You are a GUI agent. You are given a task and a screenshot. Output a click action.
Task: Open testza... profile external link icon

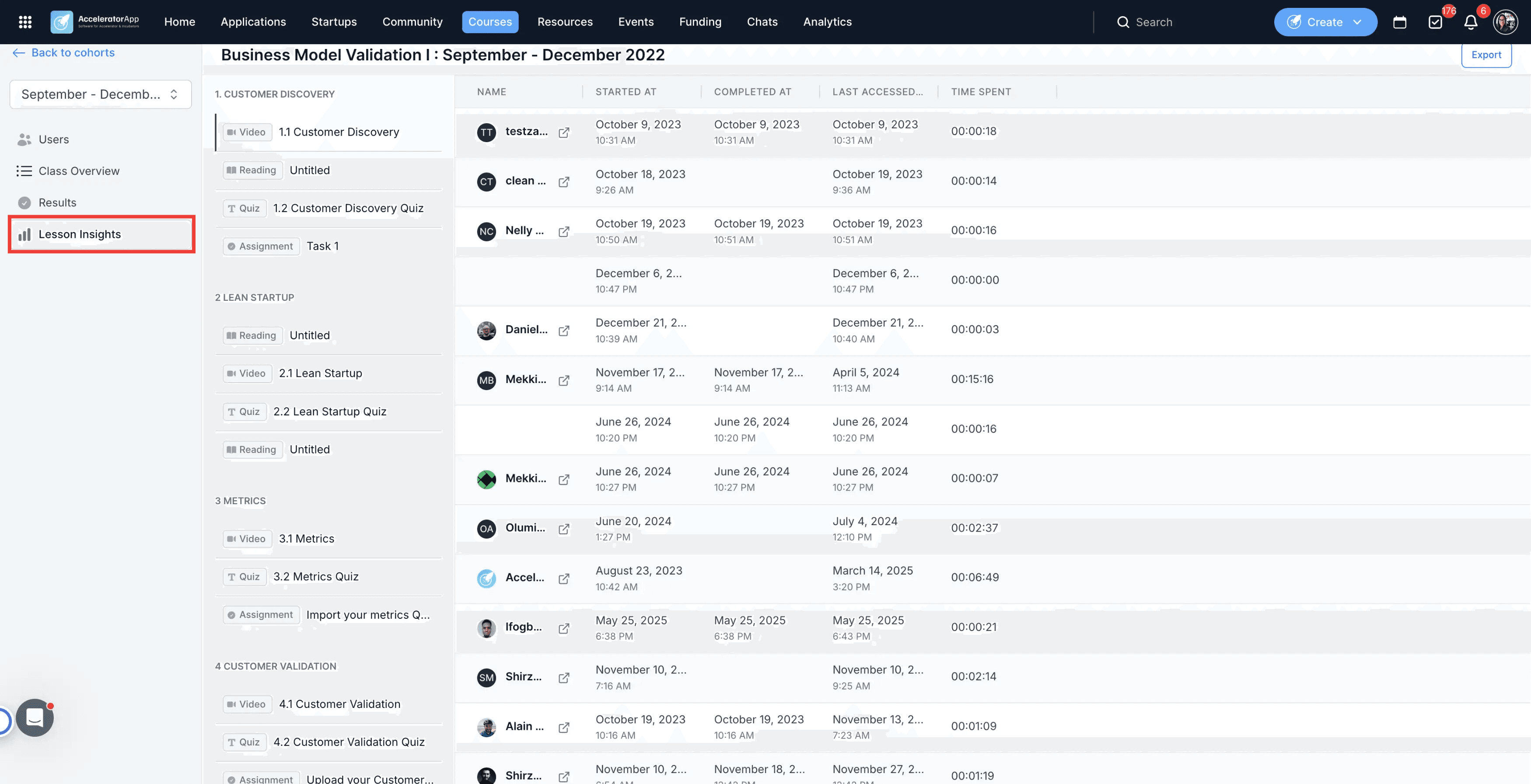click(564, 132)
